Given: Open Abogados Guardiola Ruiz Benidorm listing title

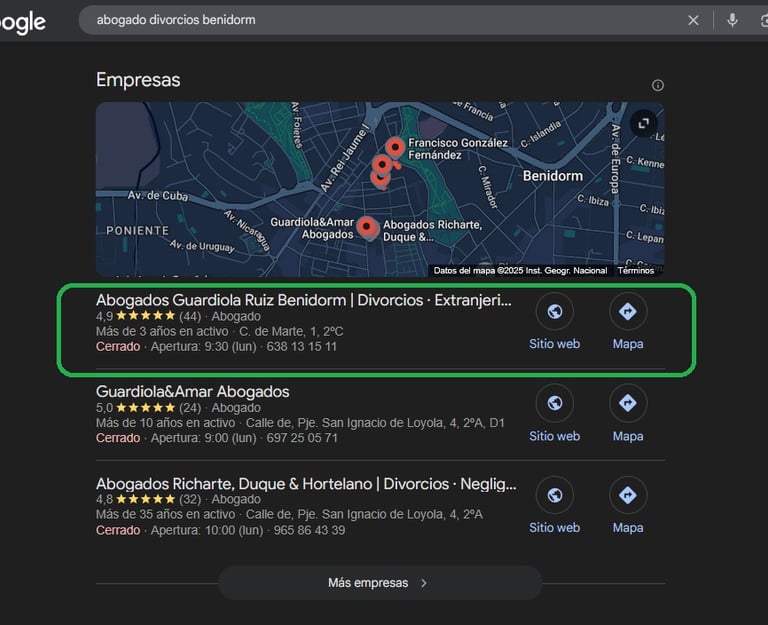Looking at the screenshot, I should (x=304, y=300).
